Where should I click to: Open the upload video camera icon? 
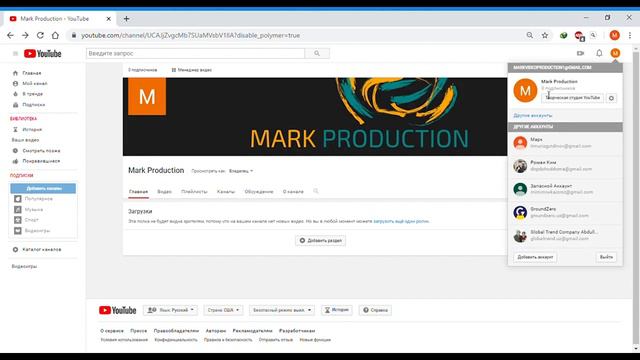(580, 53)
